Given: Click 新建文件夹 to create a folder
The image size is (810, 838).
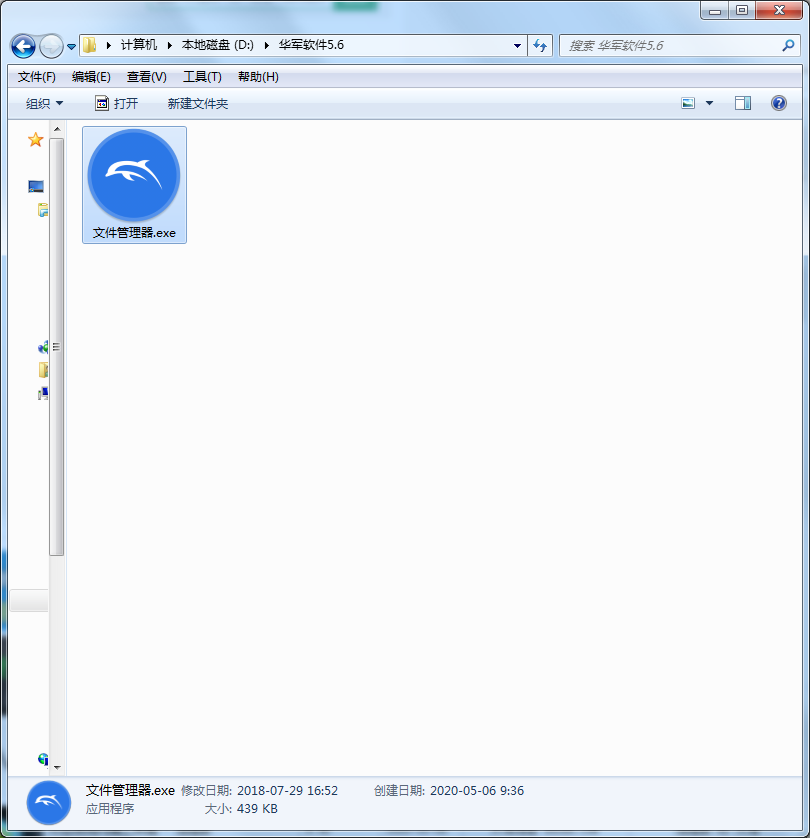Looking at the screenshot, I should click(x=197, y=102).
